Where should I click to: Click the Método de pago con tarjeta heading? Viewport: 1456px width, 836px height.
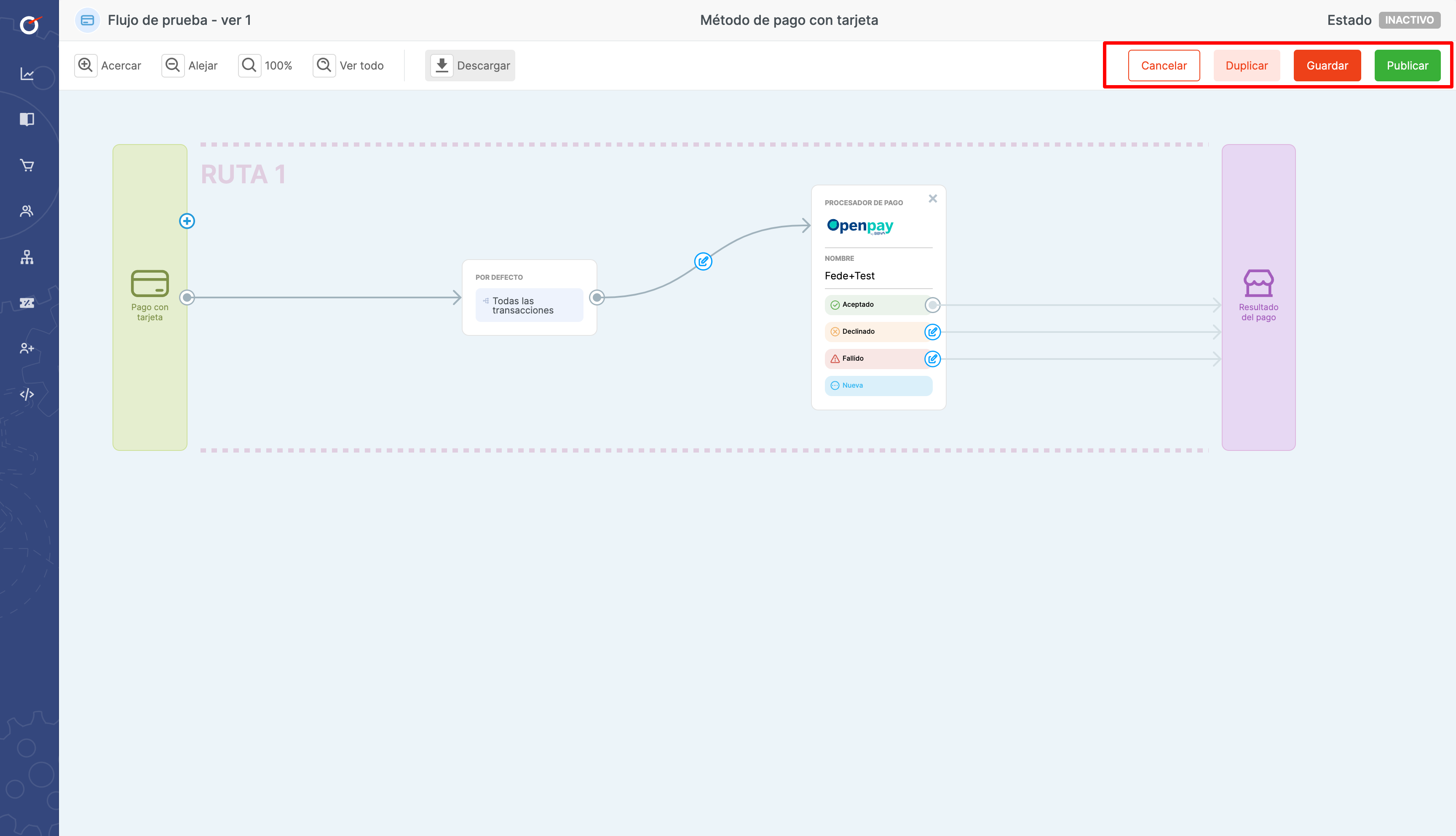pyautogui.click(x=789, y=20)
